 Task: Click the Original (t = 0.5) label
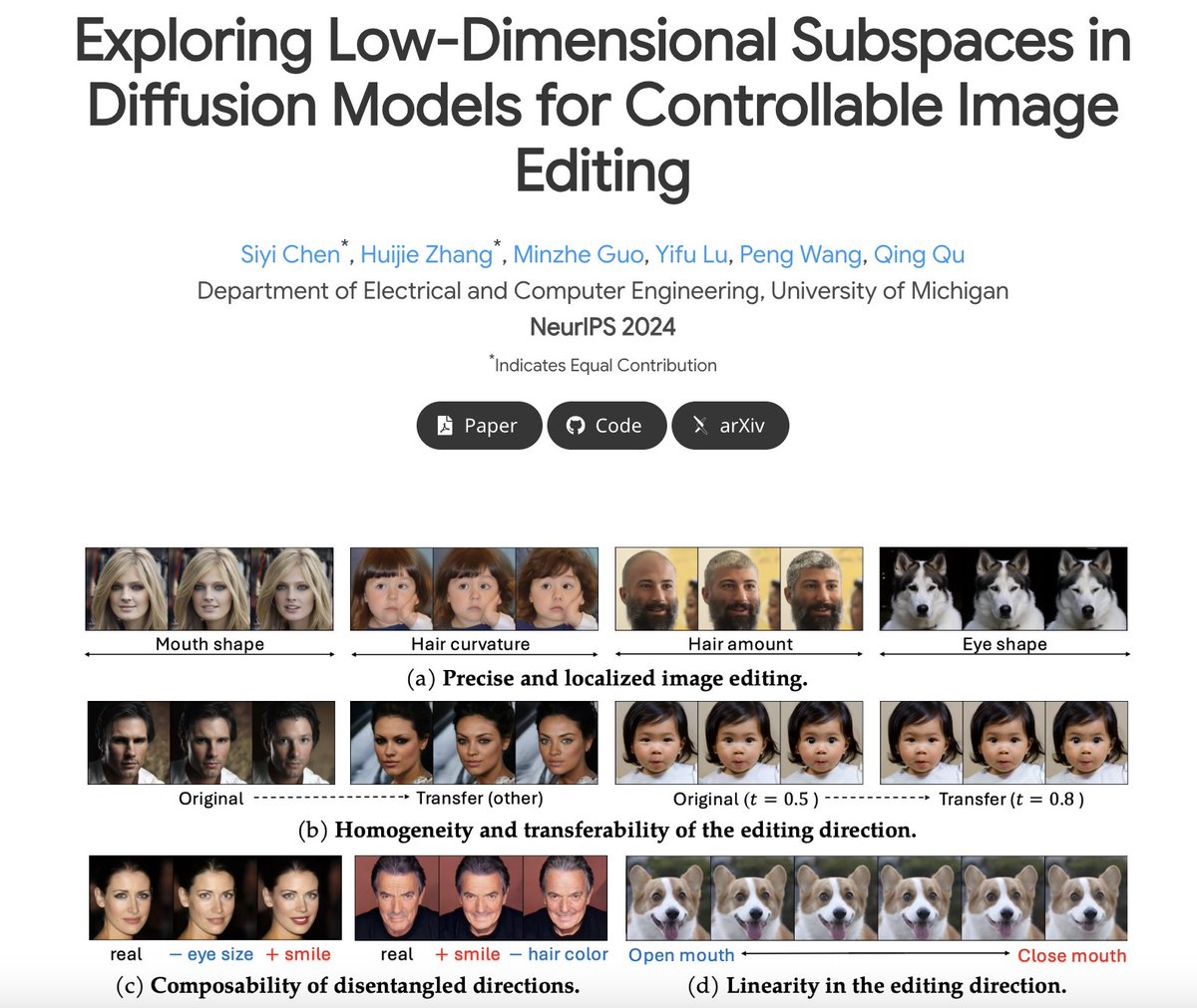click(x=746, y=799)
